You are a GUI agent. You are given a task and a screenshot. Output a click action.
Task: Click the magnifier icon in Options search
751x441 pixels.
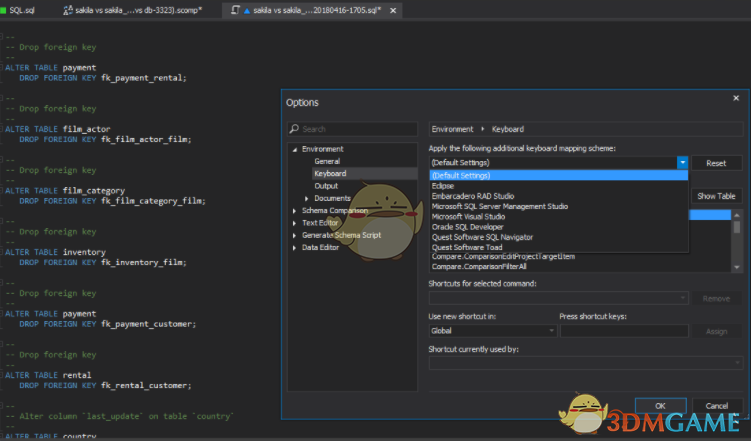pyautogui.click(x=294, y=129)
